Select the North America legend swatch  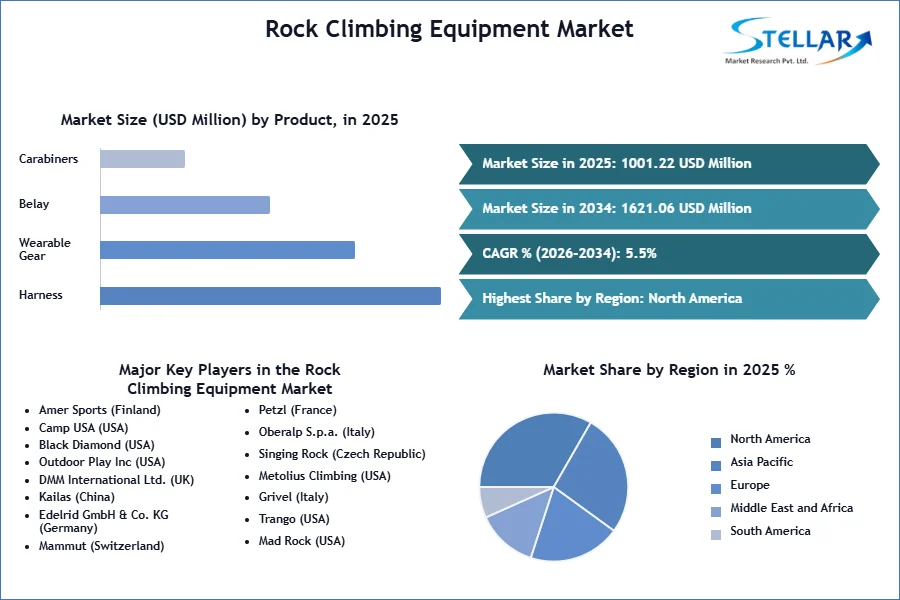pos(716,443)
